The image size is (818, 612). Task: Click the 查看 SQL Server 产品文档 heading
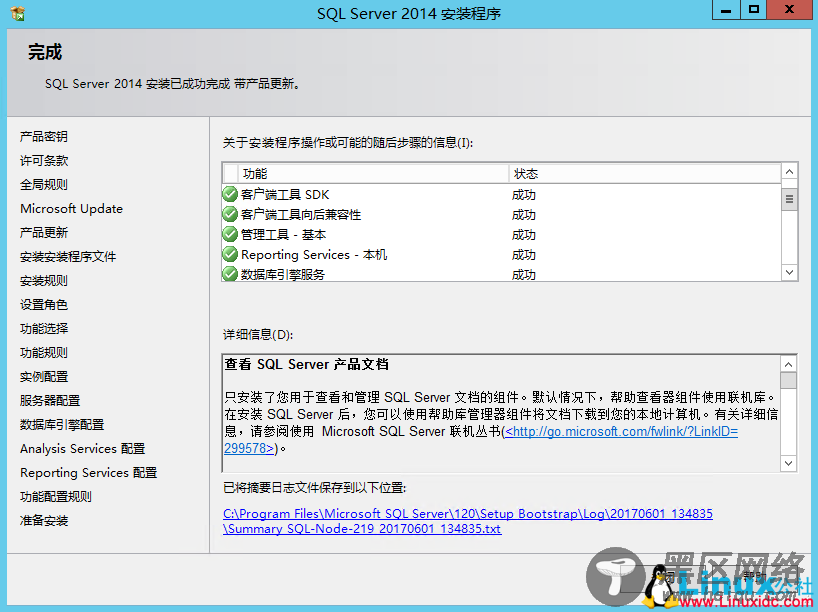(307, 364)
